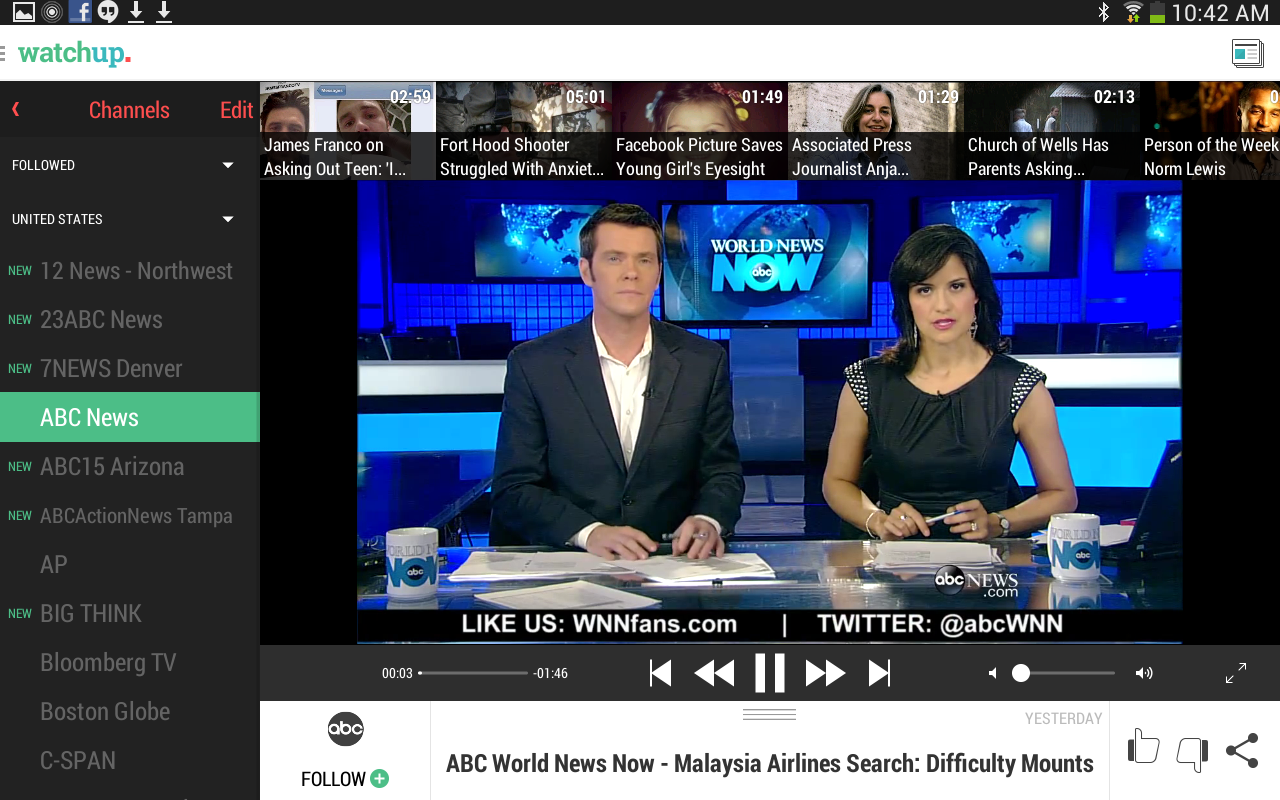Adjust the volume slider
1280x800 pixels.
pos(1063,673)
